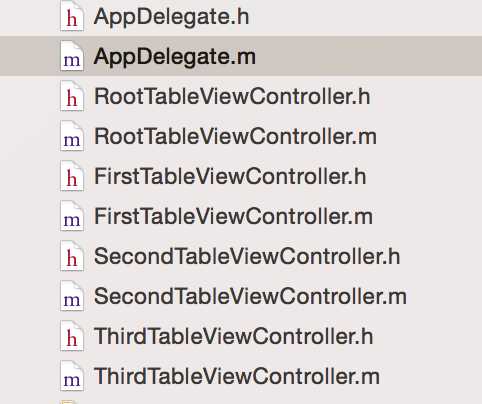This screenshot has height=404, width=482.
Task: Open SecondTableViewController.h by its name
Action: click(247, 256)
